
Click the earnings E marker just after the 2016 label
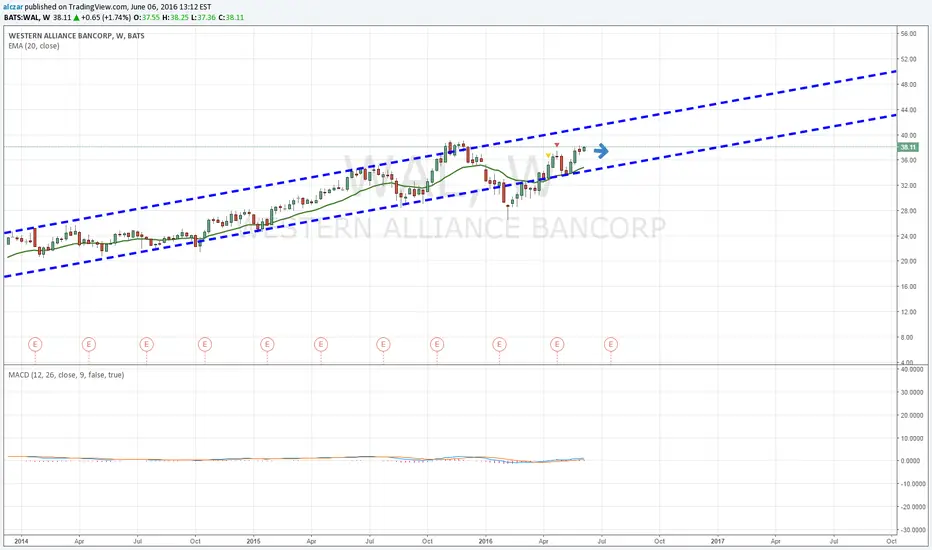click(x=499, y=344)
